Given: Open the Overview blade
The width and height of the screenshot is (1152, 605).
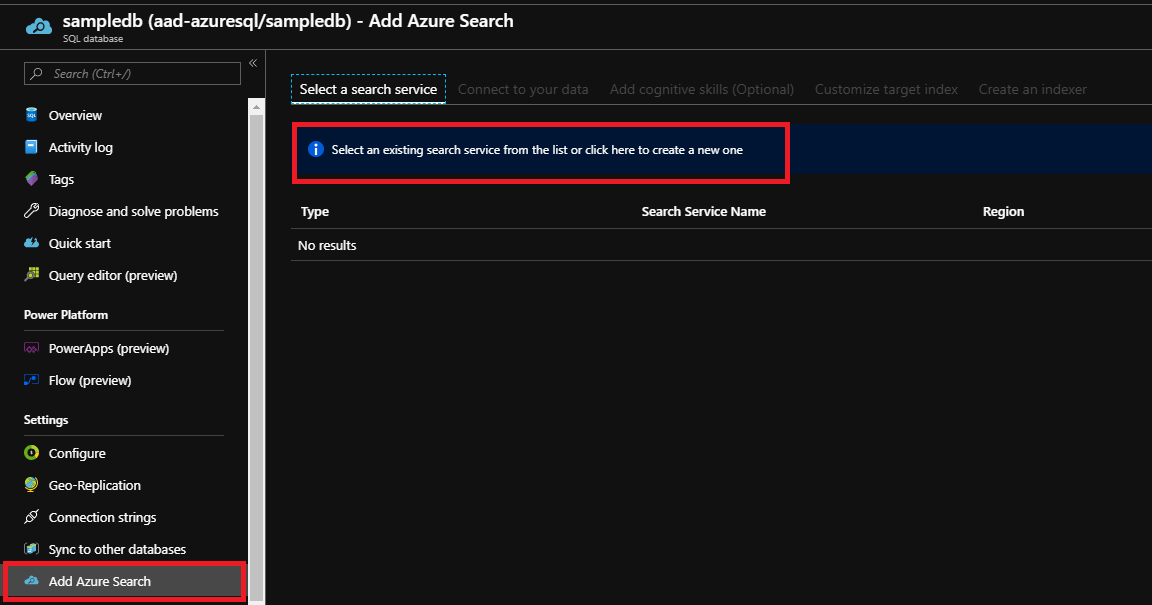Looking at the screenshot, I should click(x=75, y=115).
